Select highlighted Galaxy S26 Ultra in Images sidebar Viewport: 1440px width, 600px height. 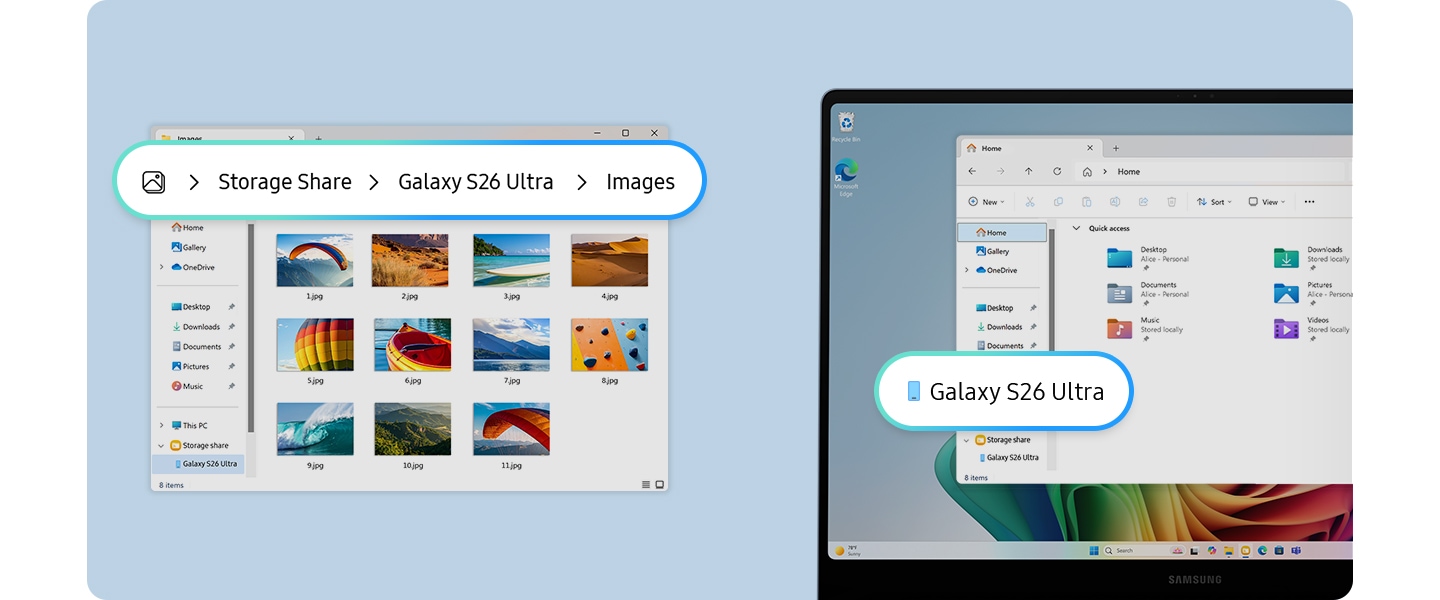tap(198, 464)
